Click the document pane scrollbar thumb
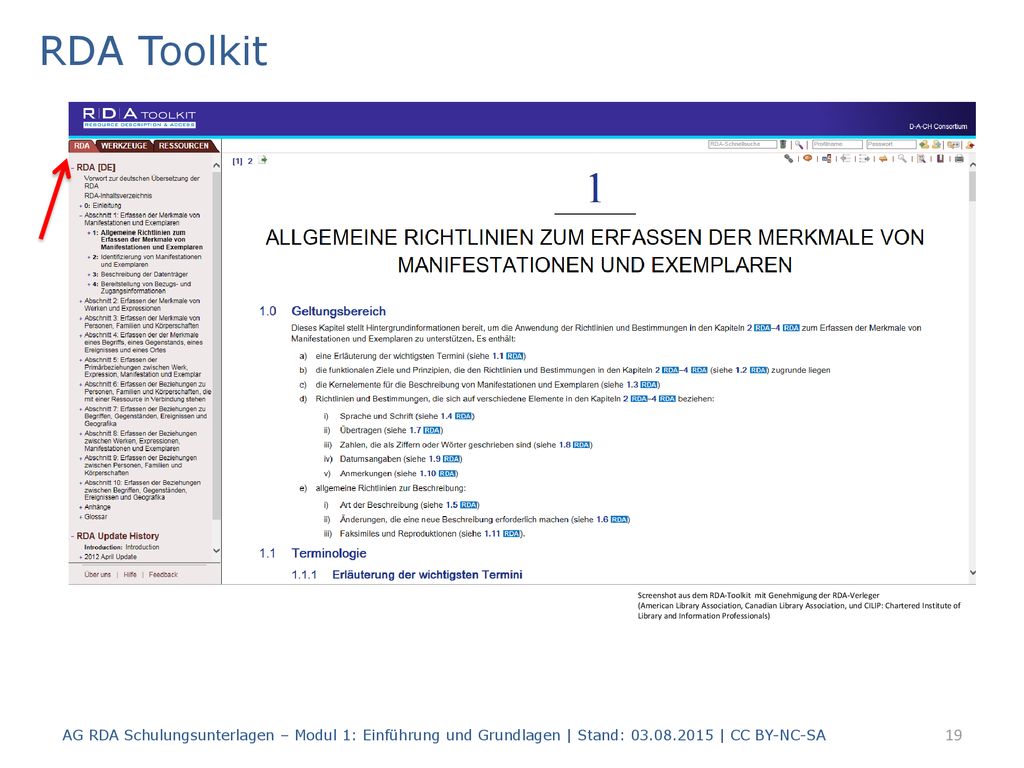This screenshot has width=1024, height=768. (x=972, y=186)
